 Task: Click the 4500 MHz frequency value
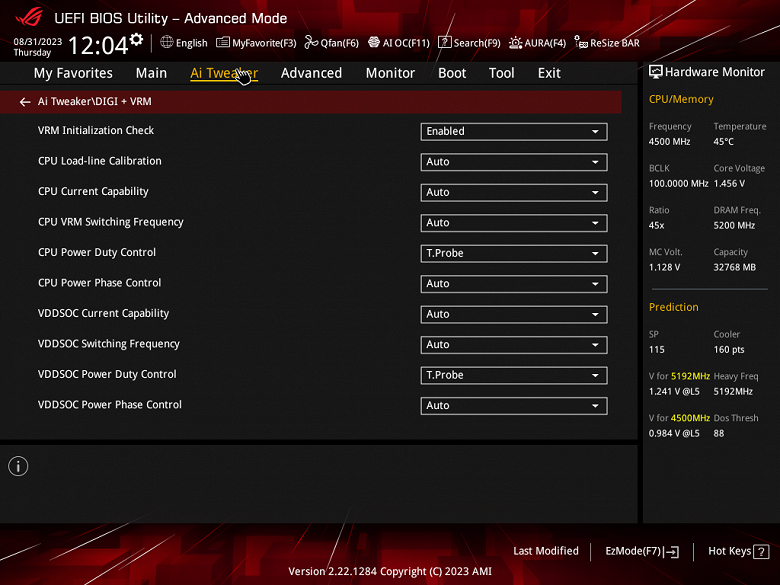669,142
